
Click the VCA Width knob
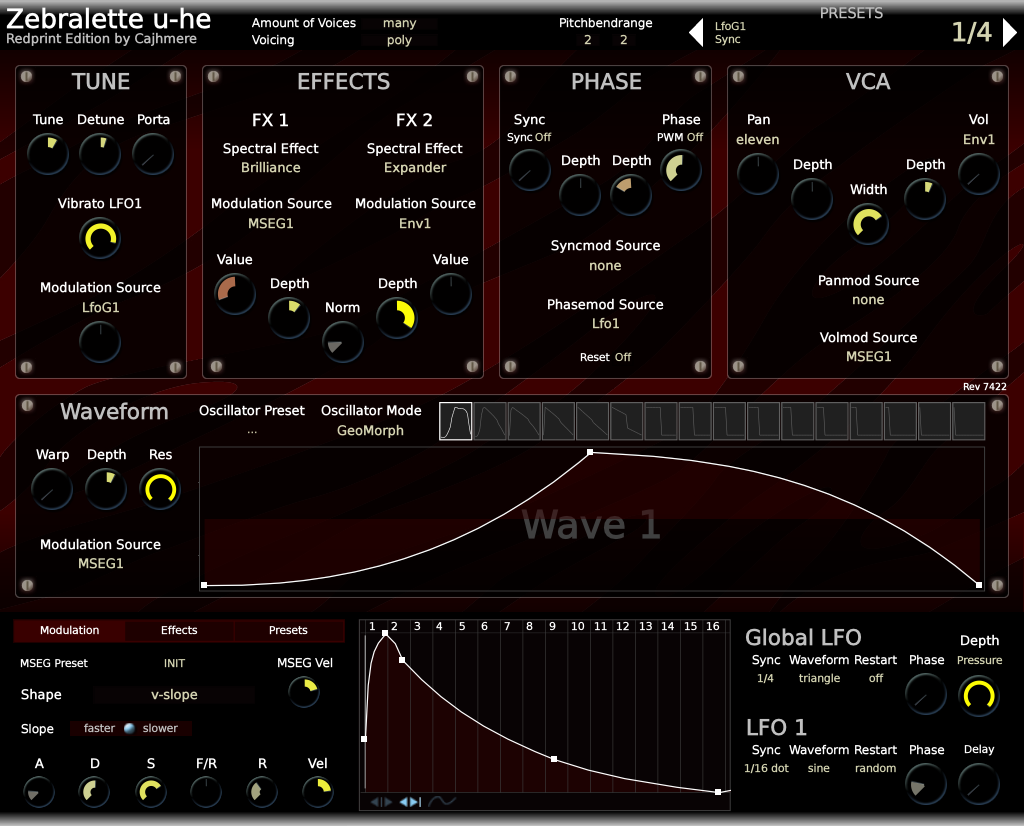click(867, 224)
